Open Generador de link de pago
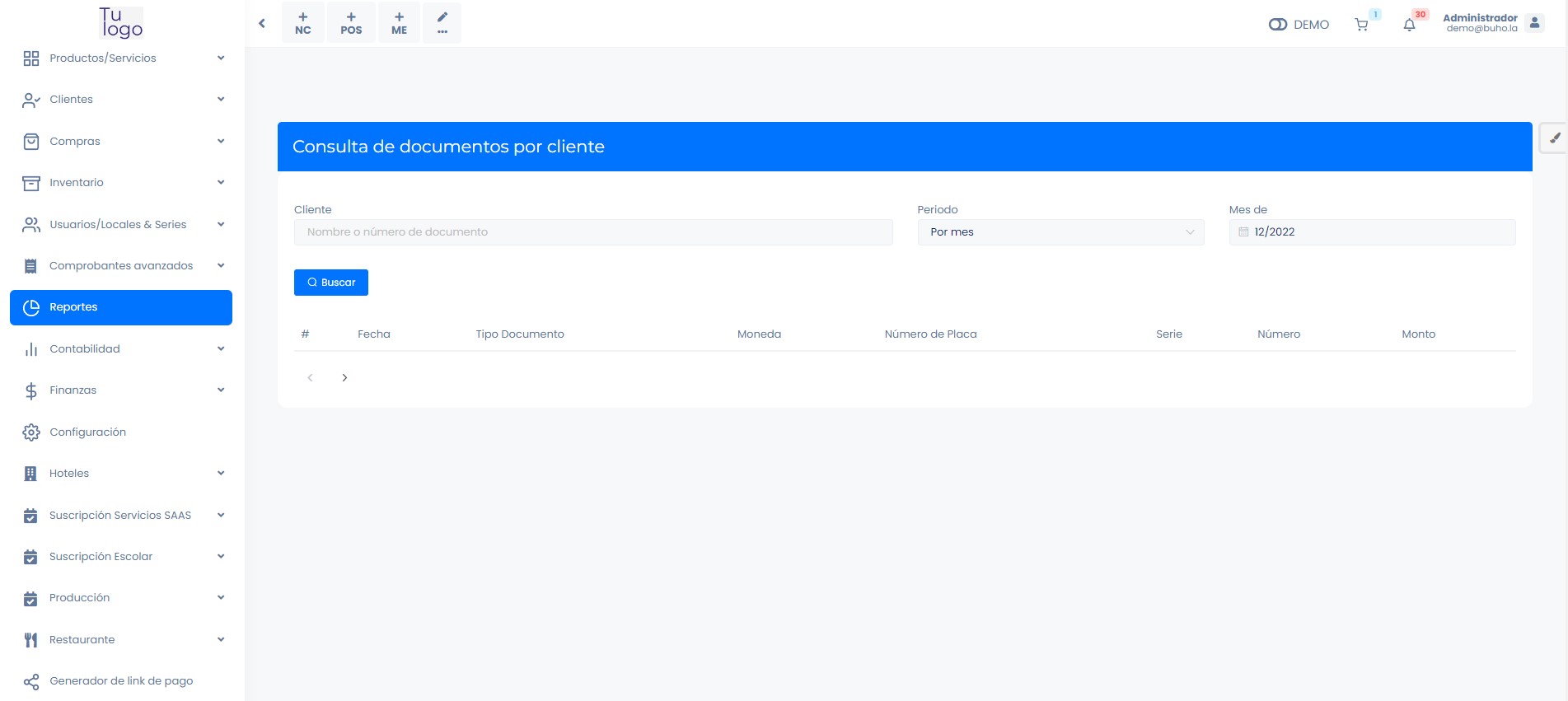 click(x=121, y=680)
